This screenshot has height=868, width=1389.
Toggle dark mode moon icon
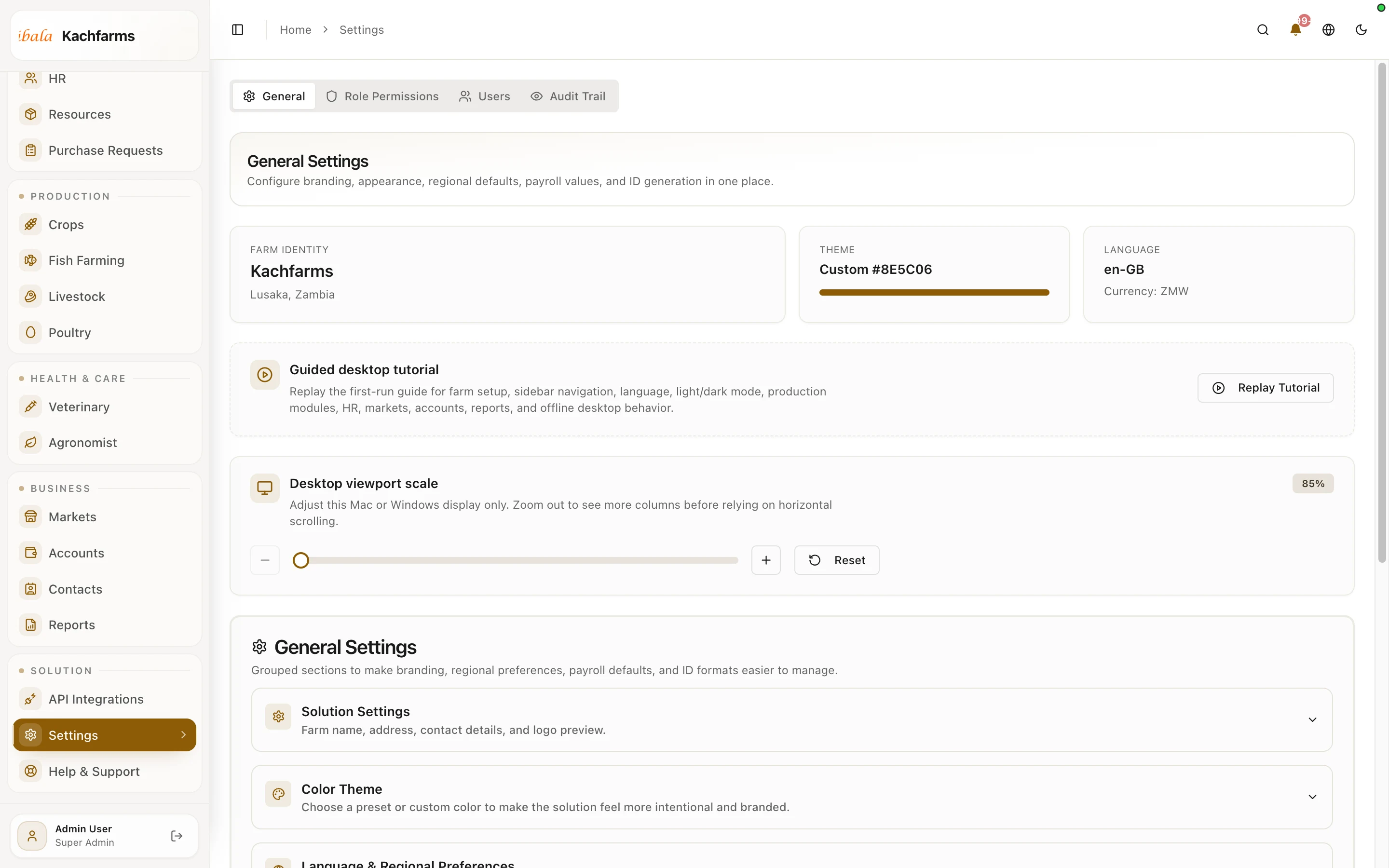[1361, 30]
